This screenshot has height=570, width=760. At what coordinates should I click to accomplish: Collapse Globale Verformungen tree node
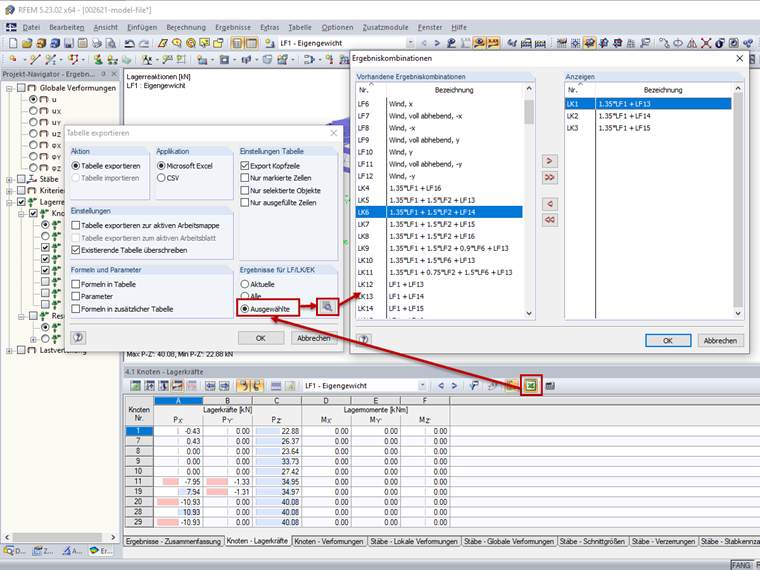point(9,88)
